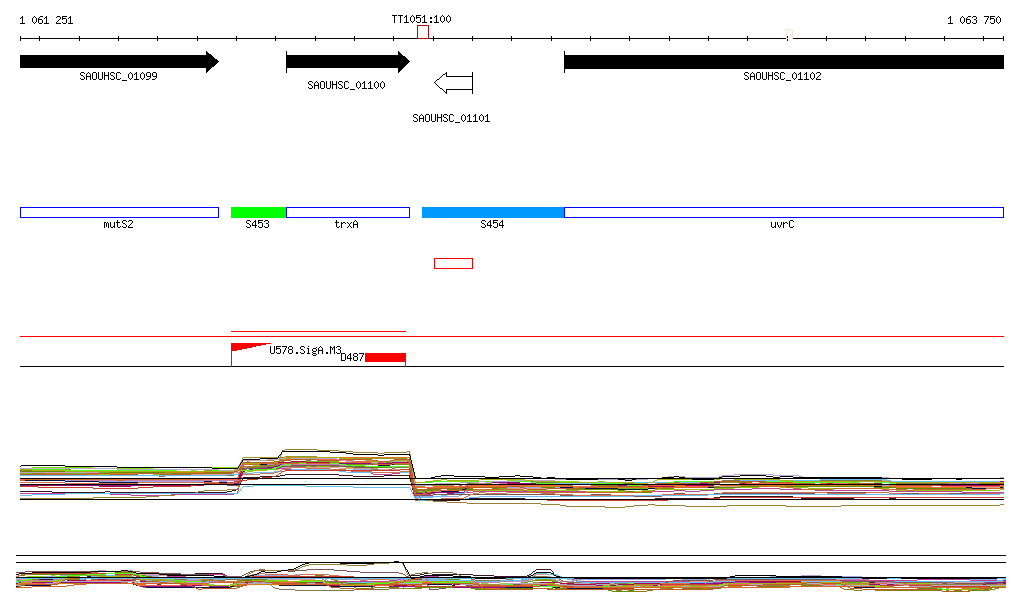Image resolution: width=1024 pixels, height=611 pixels.
Task: Click the start coordinate 1 061 251
Action: (x=46, y=20)
